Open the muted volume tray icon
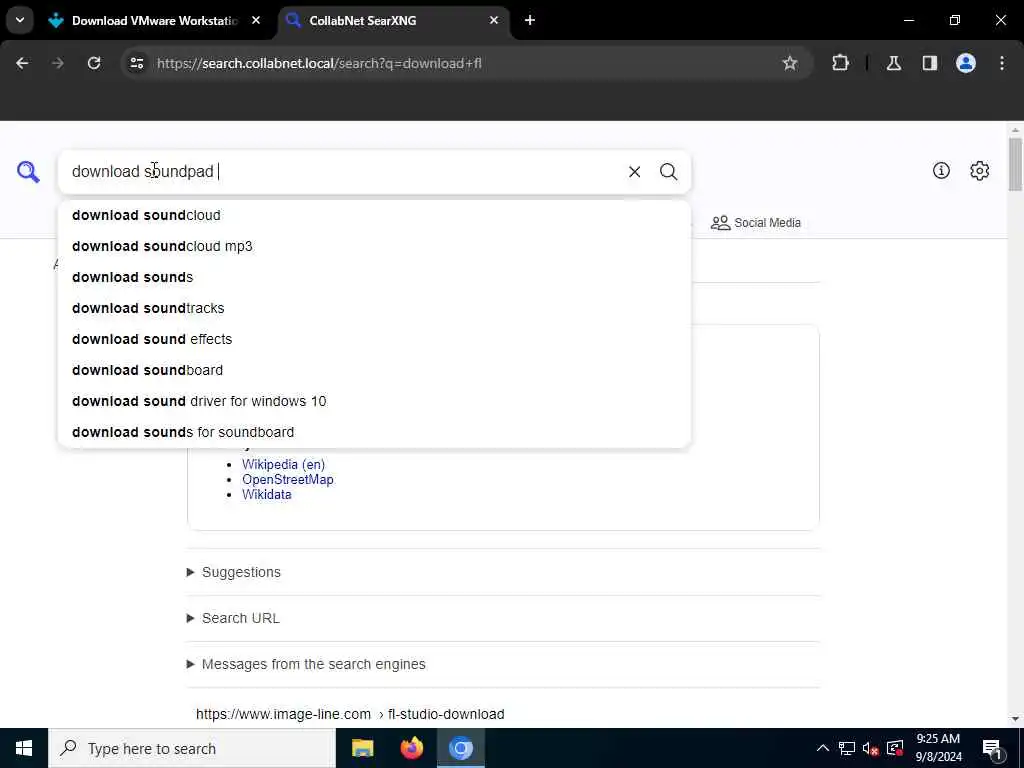The width and height of the screenshot is (1024, 768). [871, 748]
